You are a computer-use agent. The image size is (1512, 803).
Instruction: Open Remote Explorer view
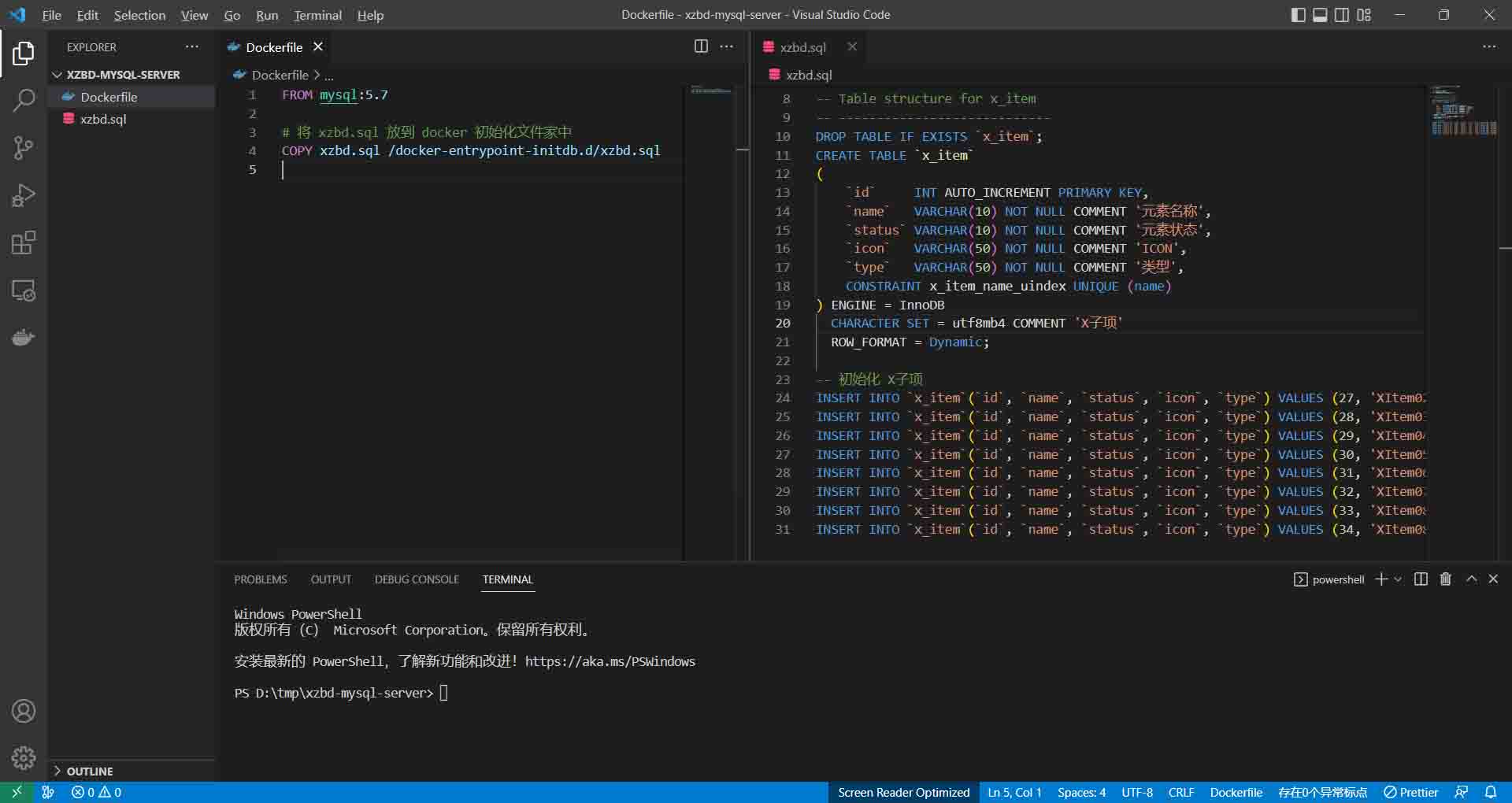pos(24,290)
